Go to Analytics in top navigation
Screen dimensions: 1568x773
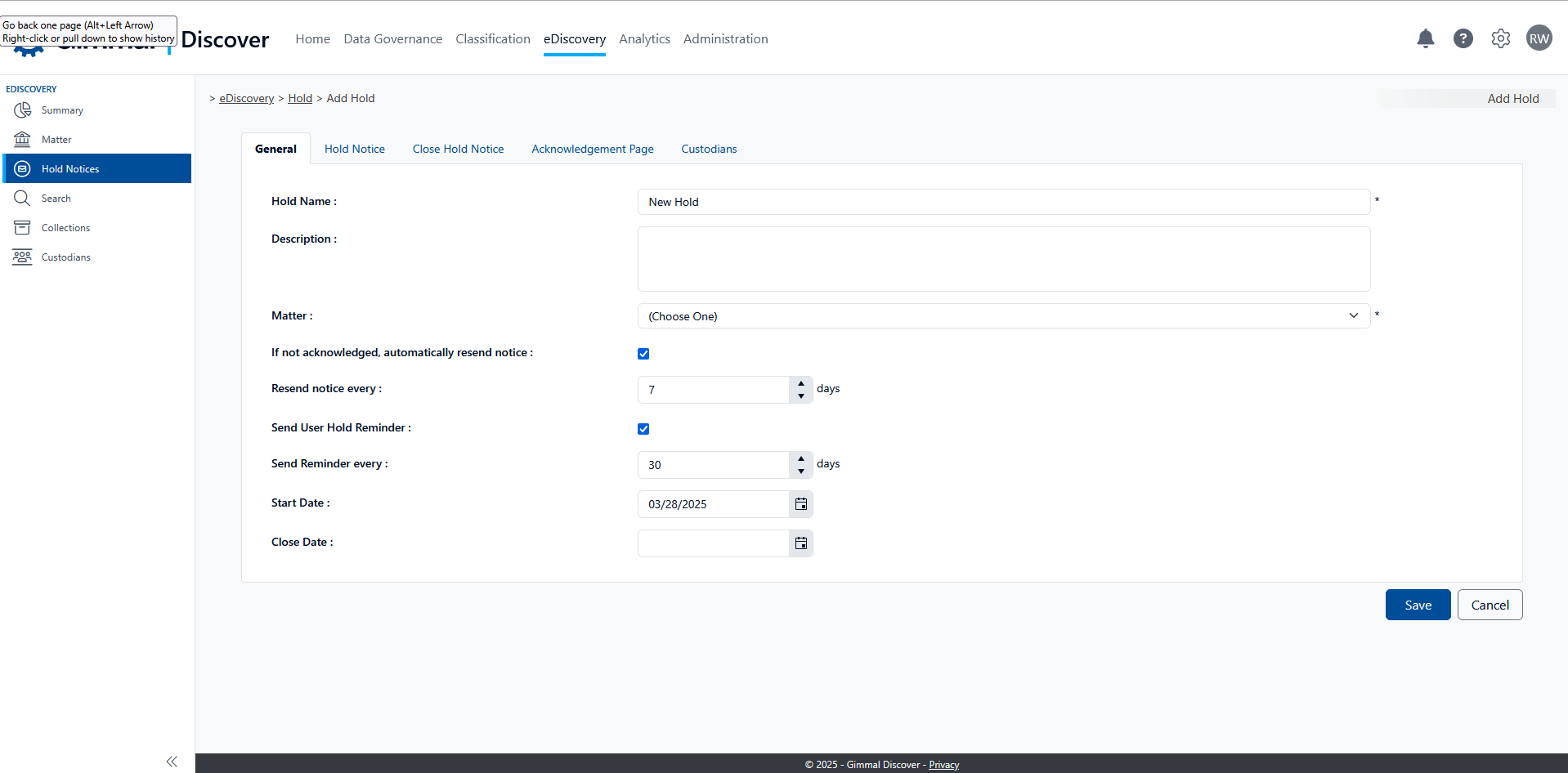[x=644, y=39]
